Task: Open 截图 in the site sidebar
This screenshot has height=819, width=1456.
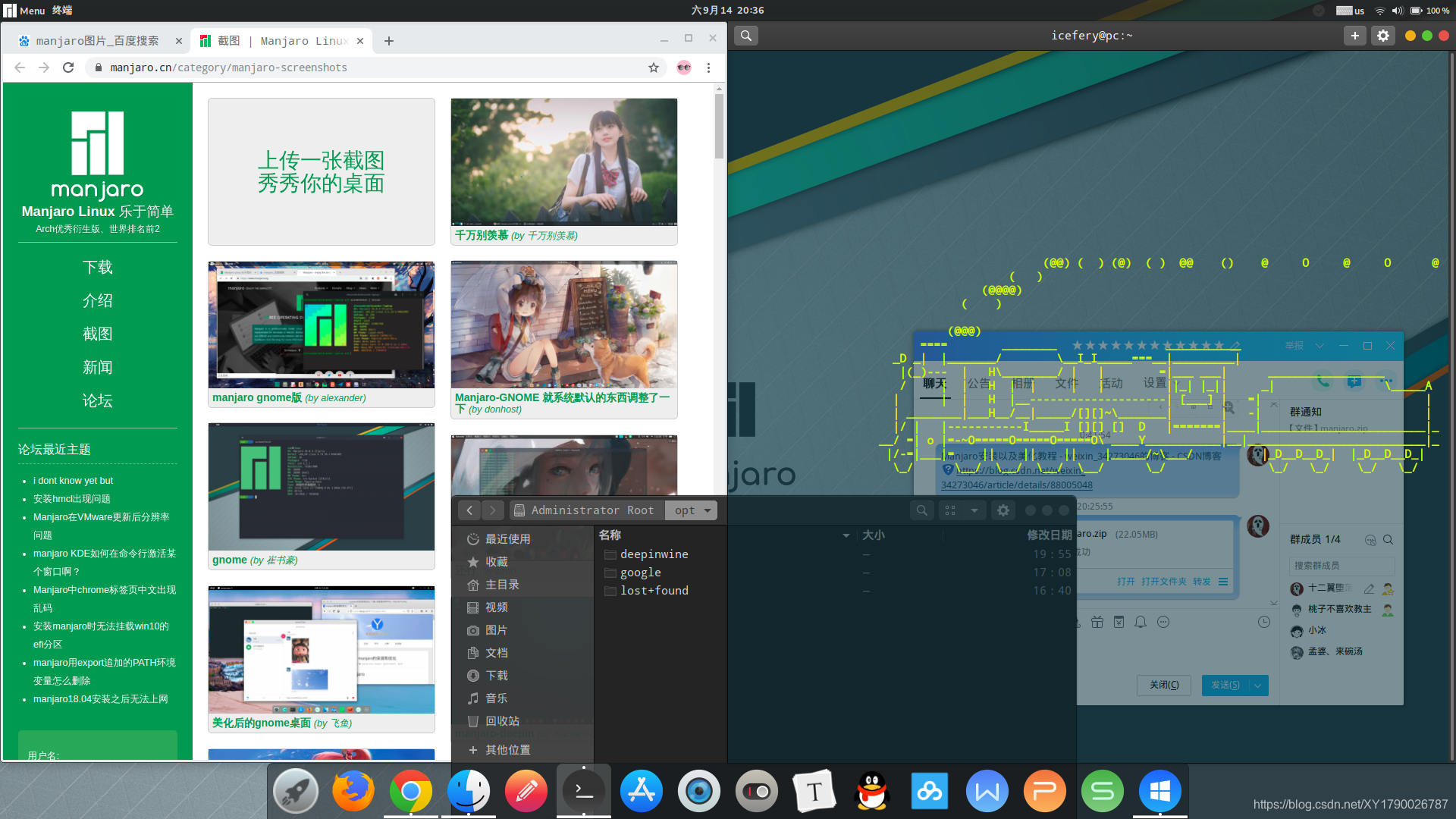Action: (x=98, y=334)
